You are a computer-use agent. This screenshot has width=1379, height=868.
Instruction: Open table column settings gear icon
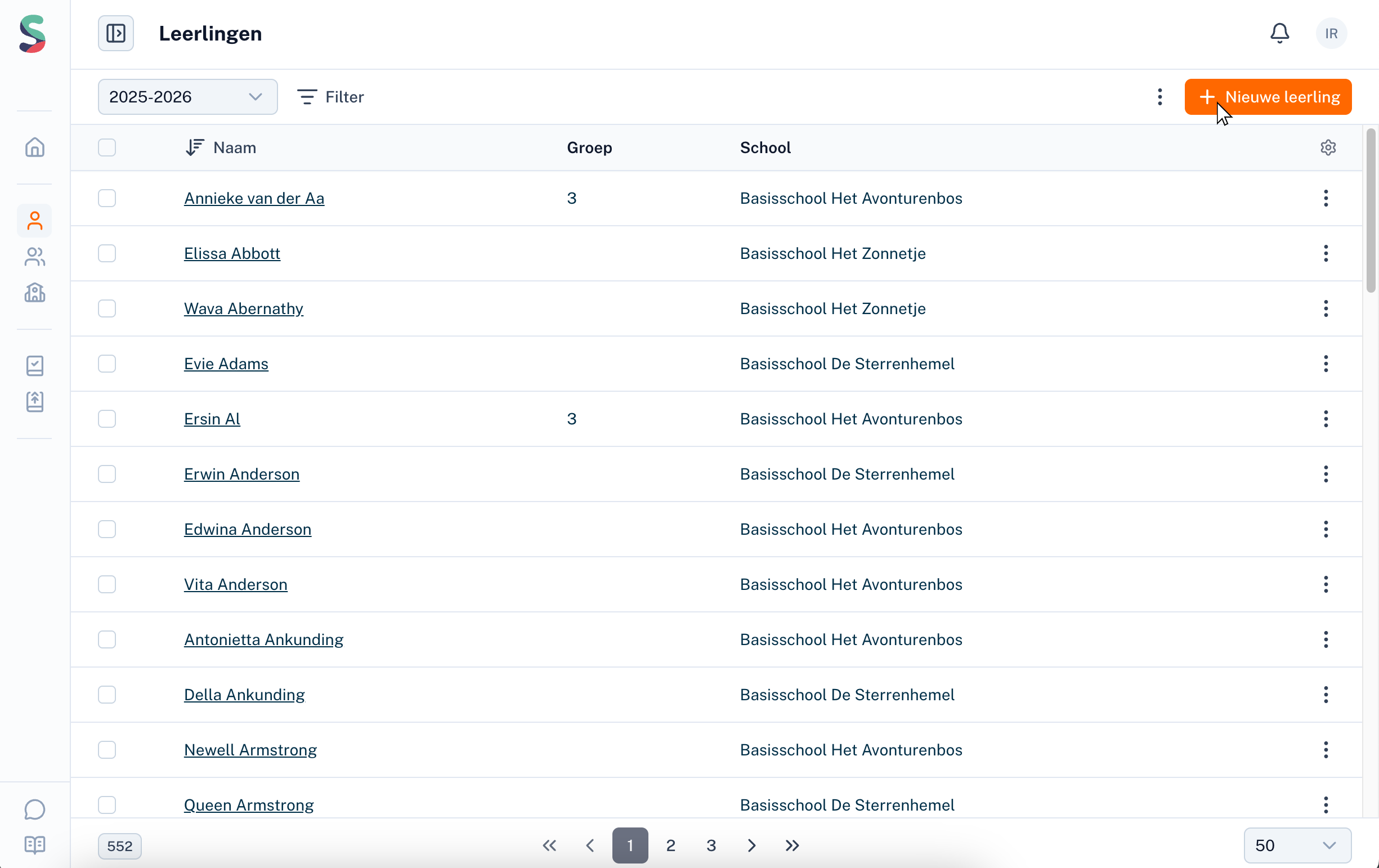pos(1328,147)
